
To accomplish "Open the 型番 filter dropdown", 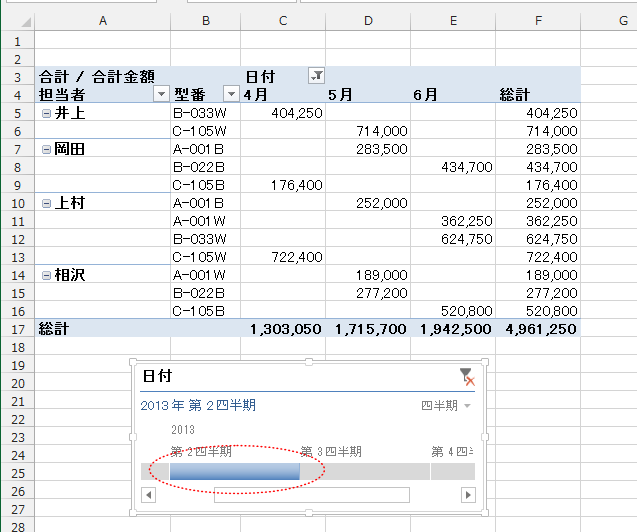I will pos(231,94).
